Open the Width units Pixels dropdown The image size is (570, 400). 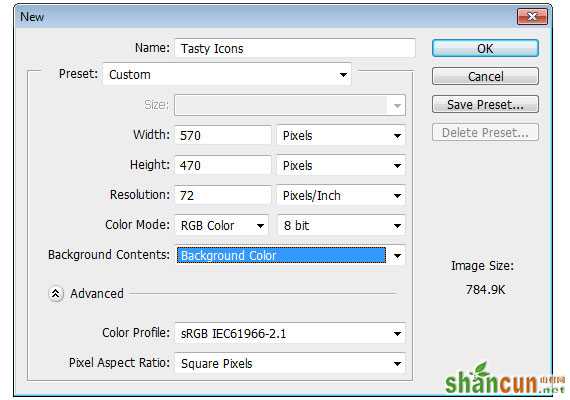[341, 136]
